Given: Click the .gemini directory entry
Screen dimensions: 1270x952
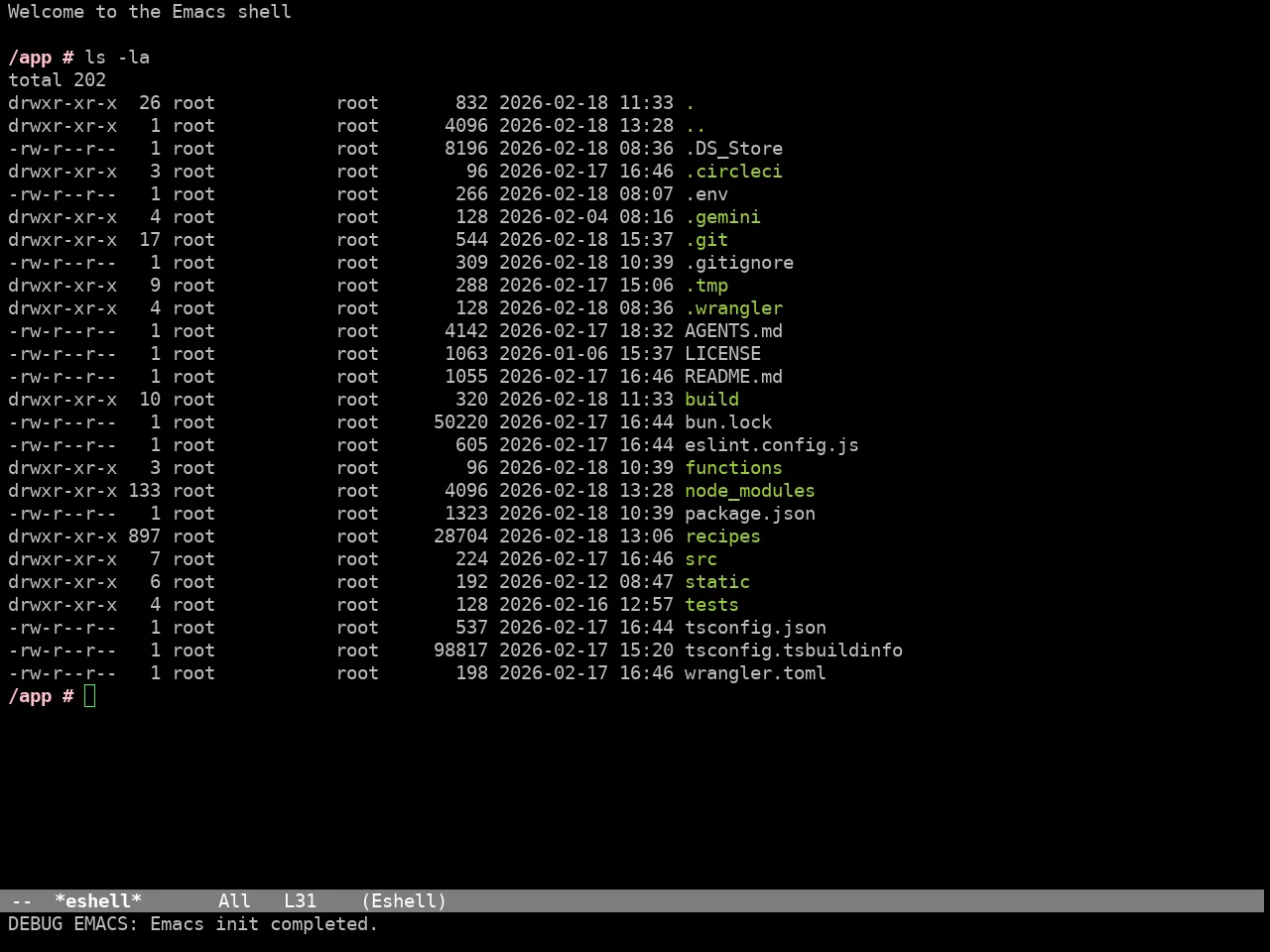Looking at the screenshot, I should tap(722, 217).
